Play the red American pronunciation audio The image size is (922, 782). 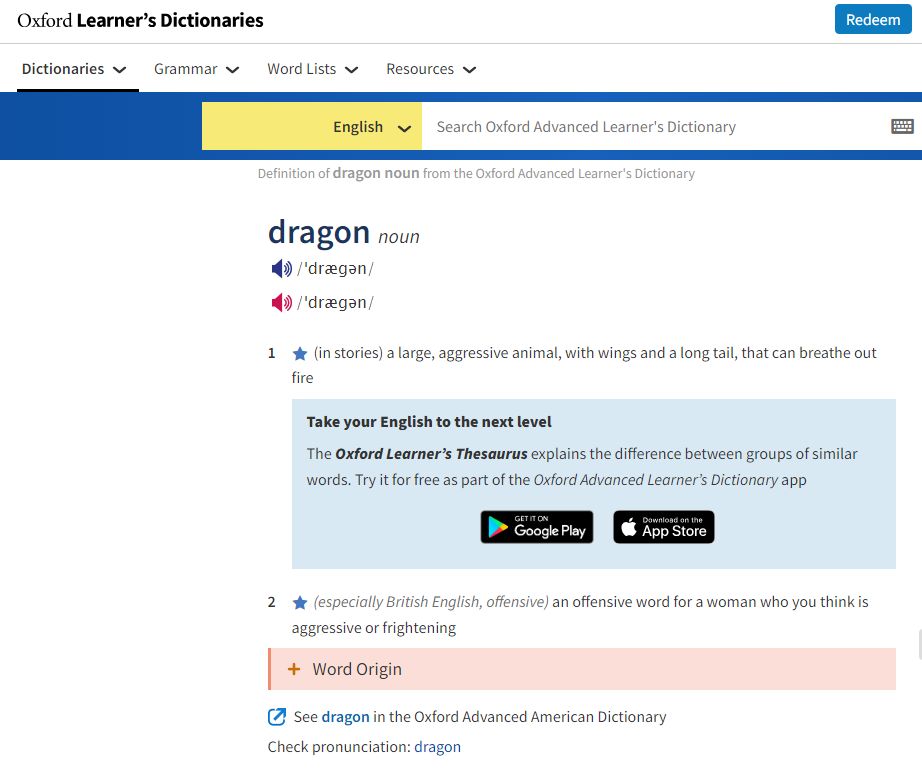[281, 303]
